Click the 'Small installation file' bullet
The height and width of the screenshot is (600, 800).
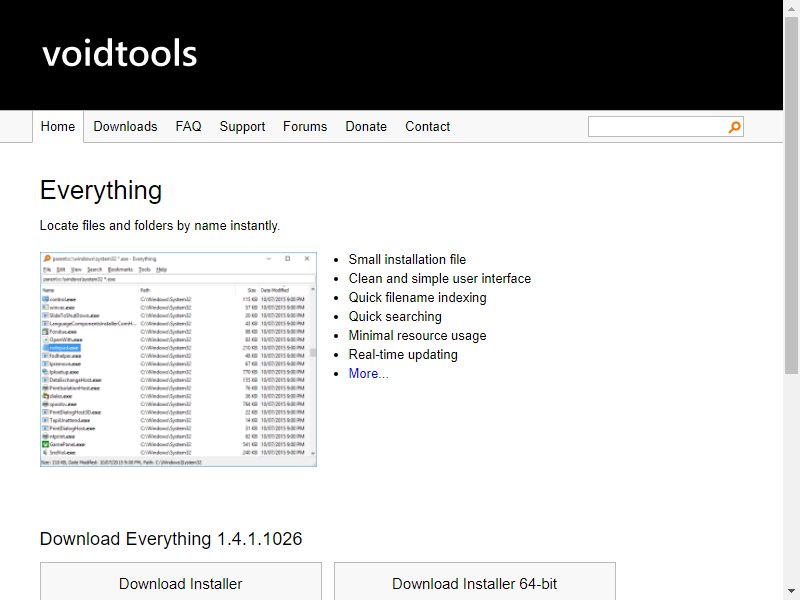tap(407, 259)
